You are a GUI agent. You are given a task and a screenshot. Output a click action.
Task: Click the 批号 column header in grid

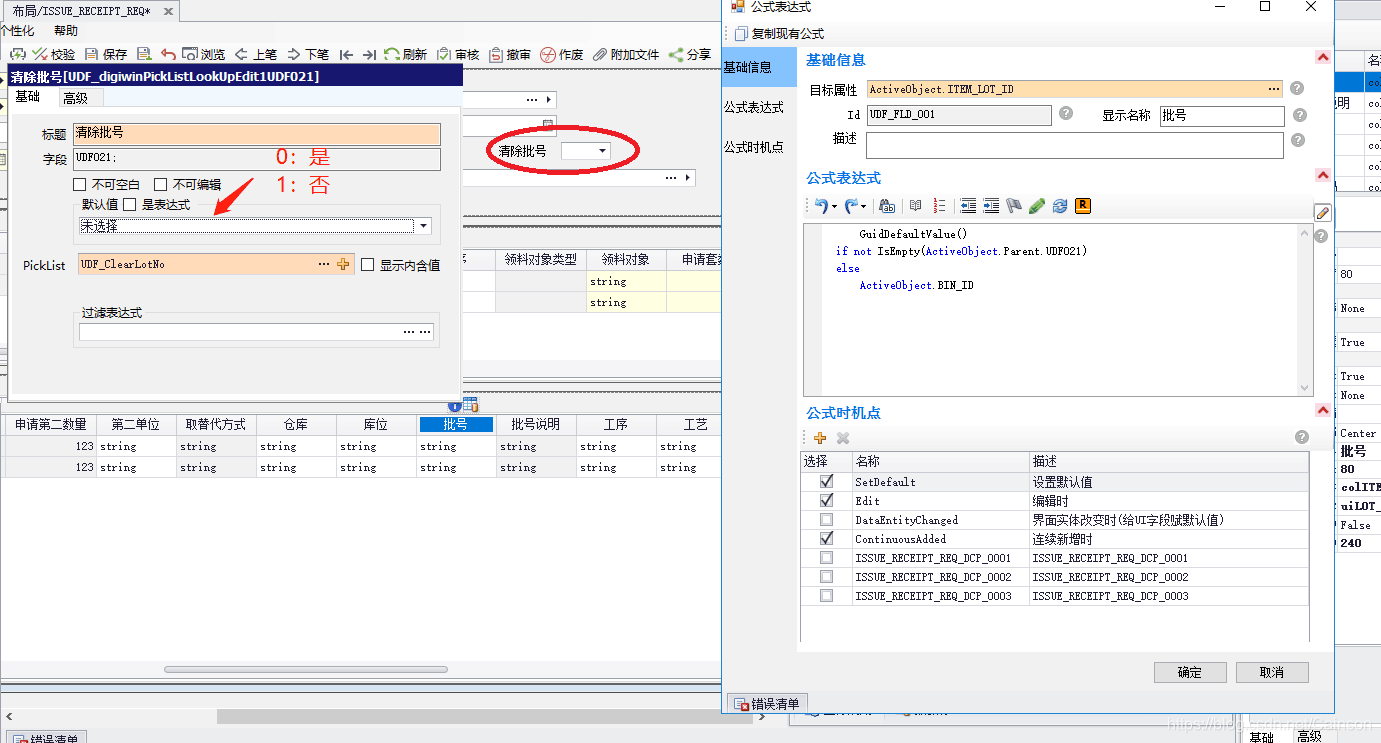tap(456, 424)
